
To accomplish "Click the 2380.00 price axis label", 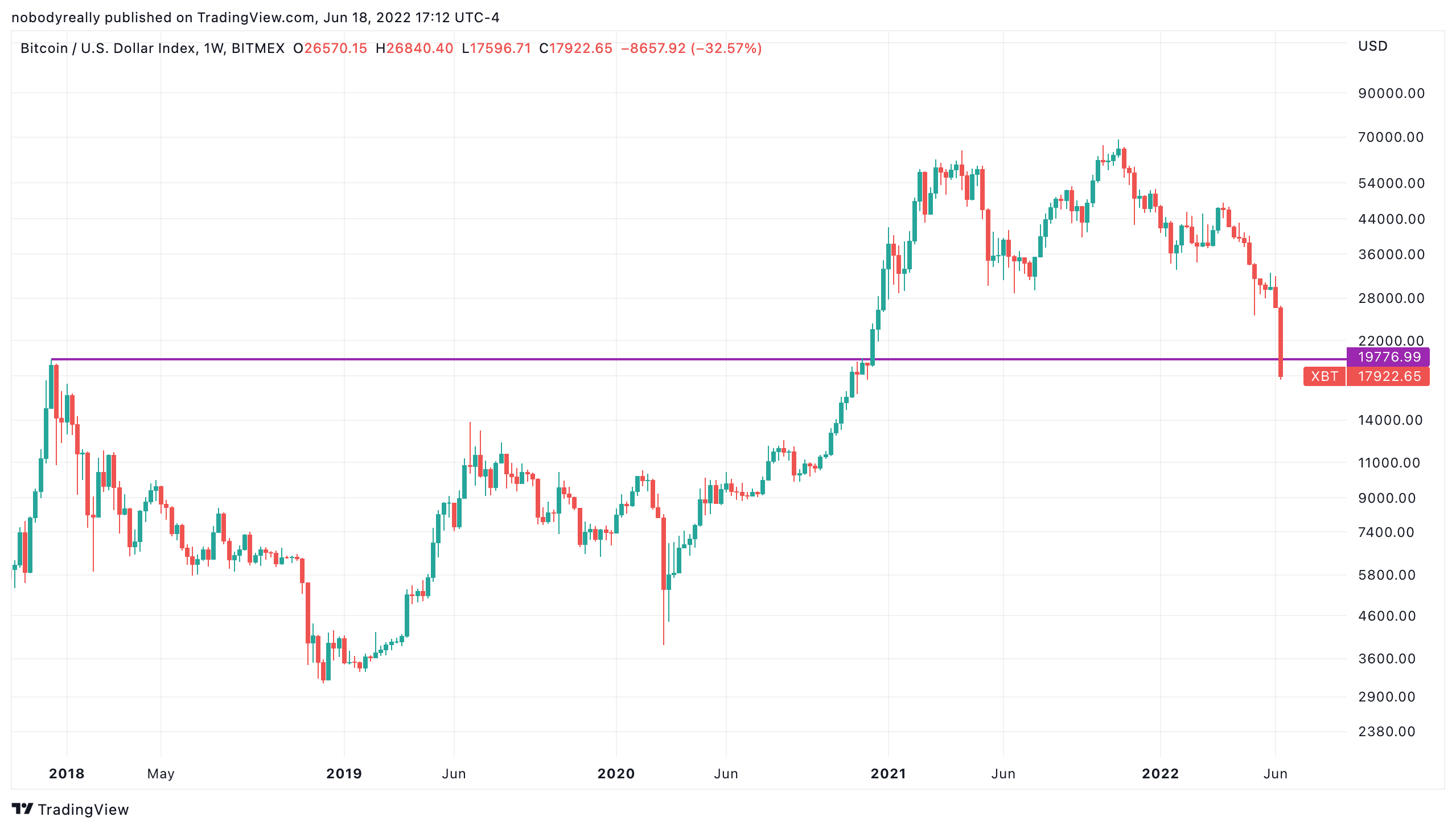I will [1386, 732].
